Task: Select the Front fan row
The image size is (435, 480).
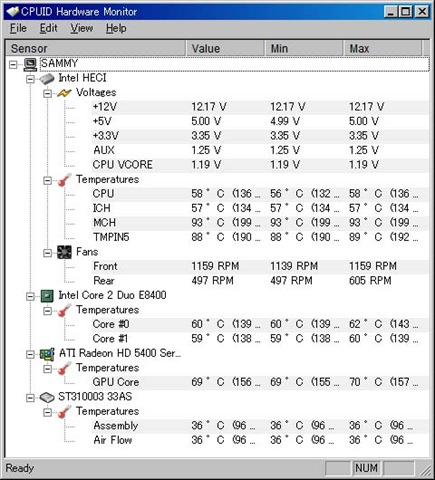Action: tap(260, 266)
